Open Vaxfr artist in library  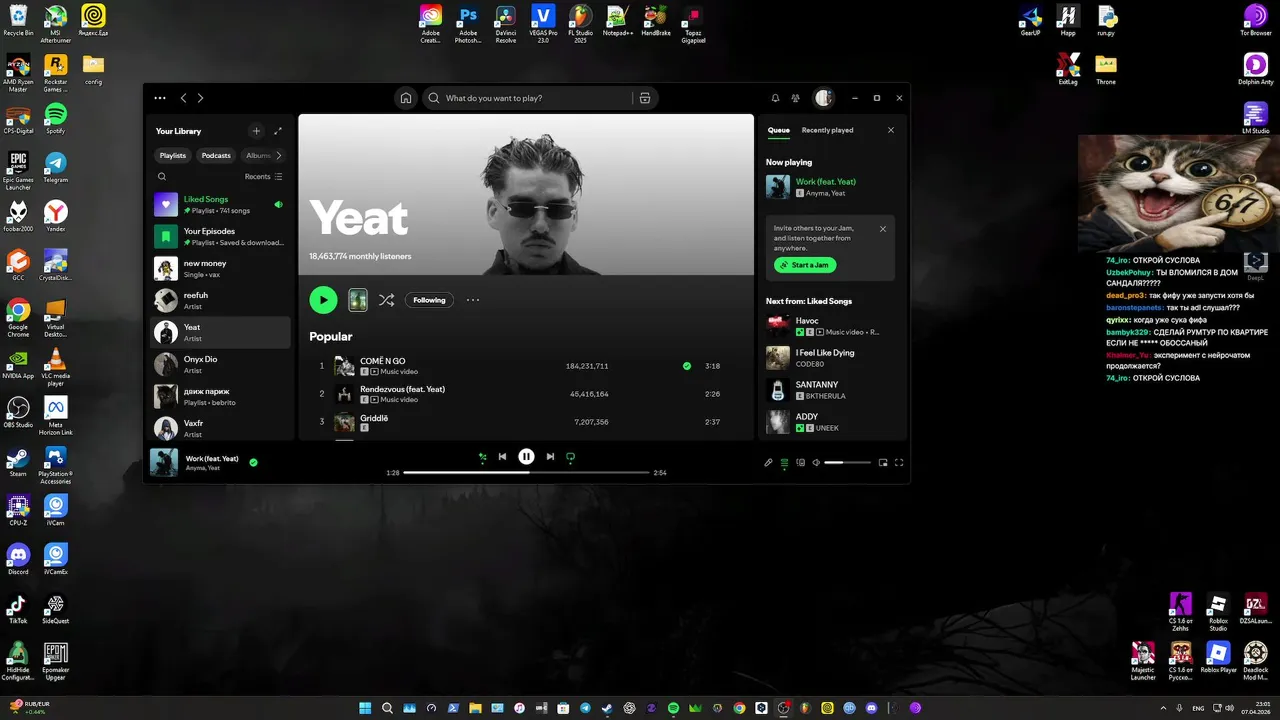point(220,428)
